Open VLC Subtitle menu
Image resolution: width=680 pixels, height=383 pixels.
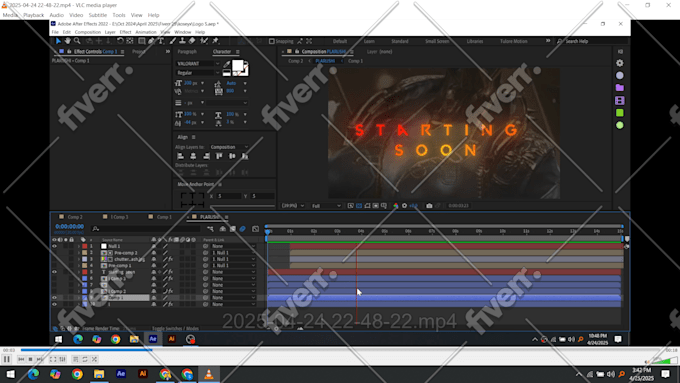98,15
